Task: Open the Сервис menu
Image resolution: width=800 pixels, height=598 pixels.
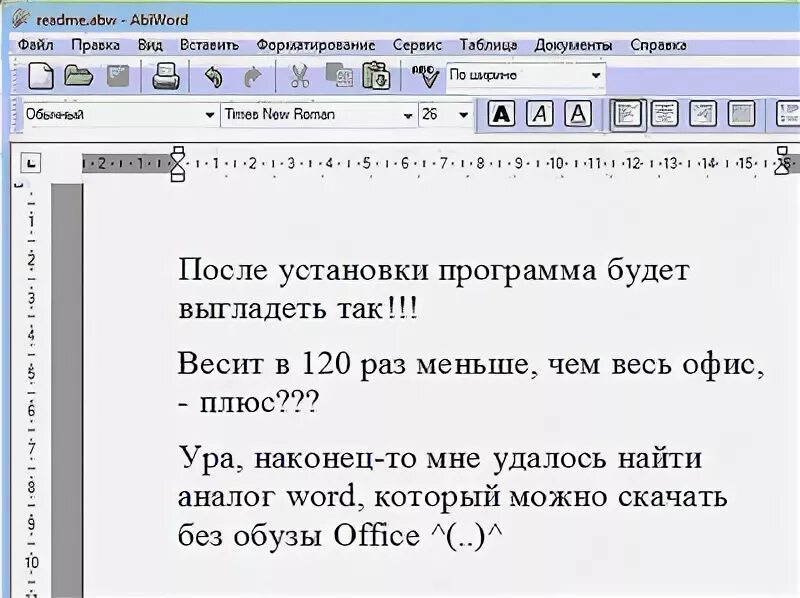Action: 417,45
